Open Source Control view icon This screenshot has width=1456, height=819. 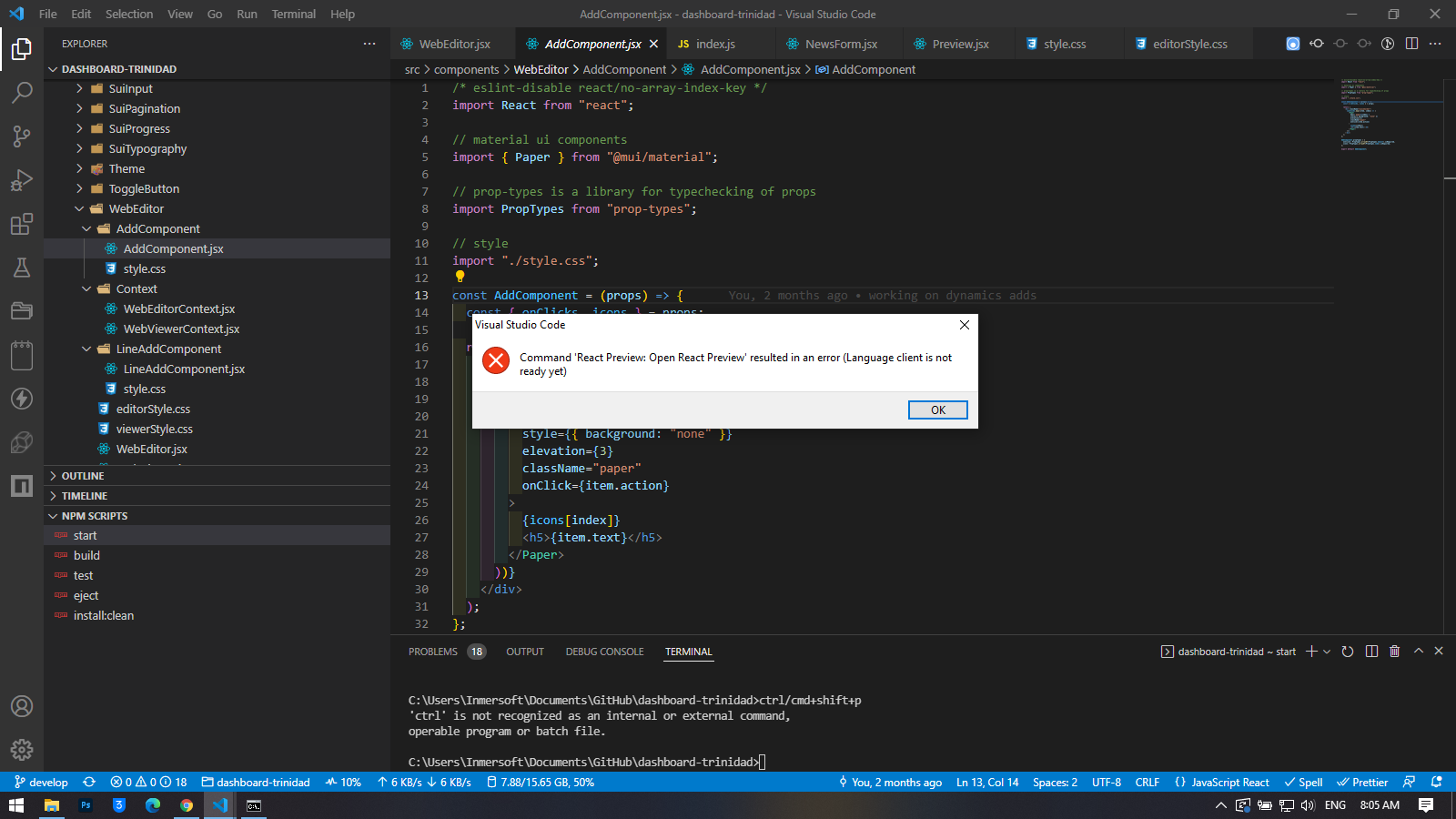tap(22, 136)
